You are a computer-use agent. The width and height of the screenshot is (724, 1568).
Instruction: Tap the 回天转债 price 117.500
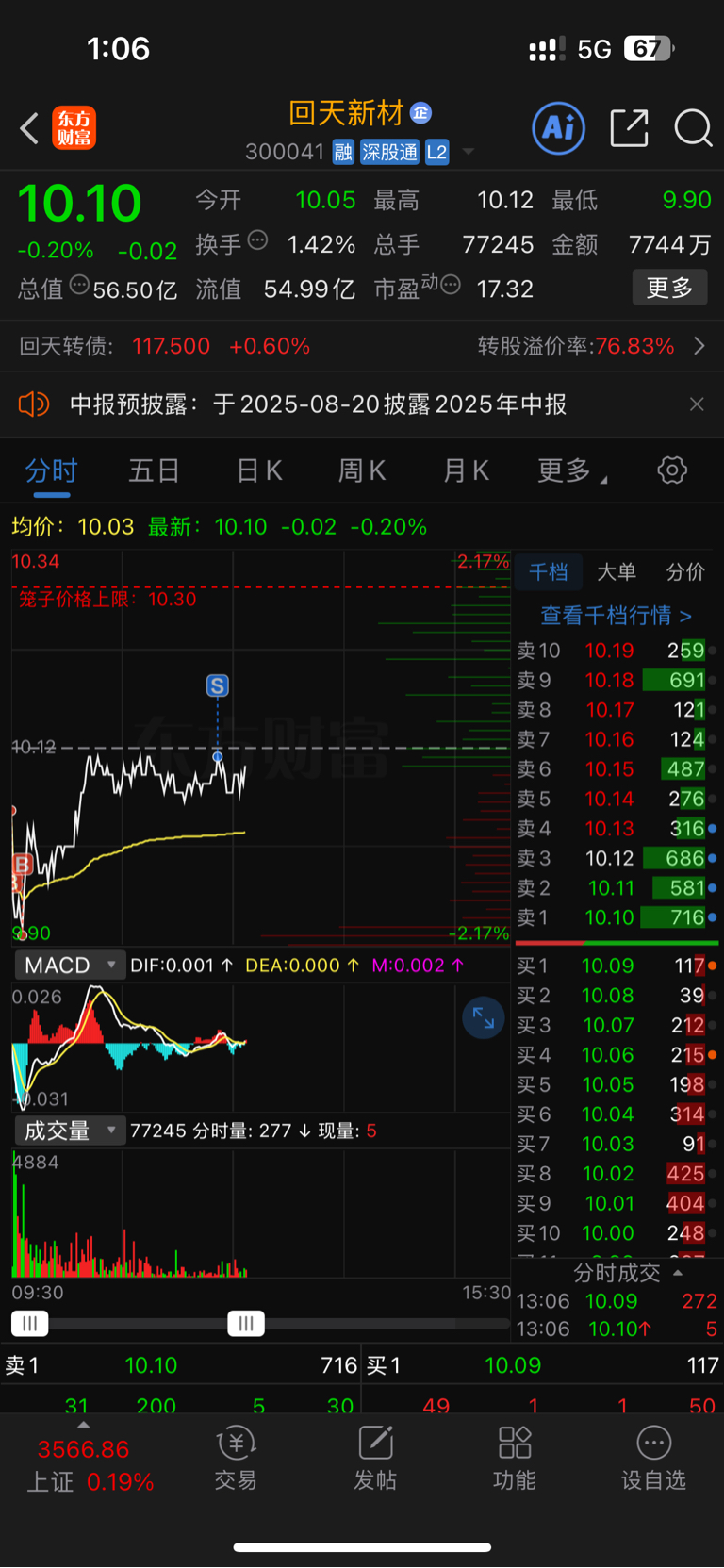(171, 346)
